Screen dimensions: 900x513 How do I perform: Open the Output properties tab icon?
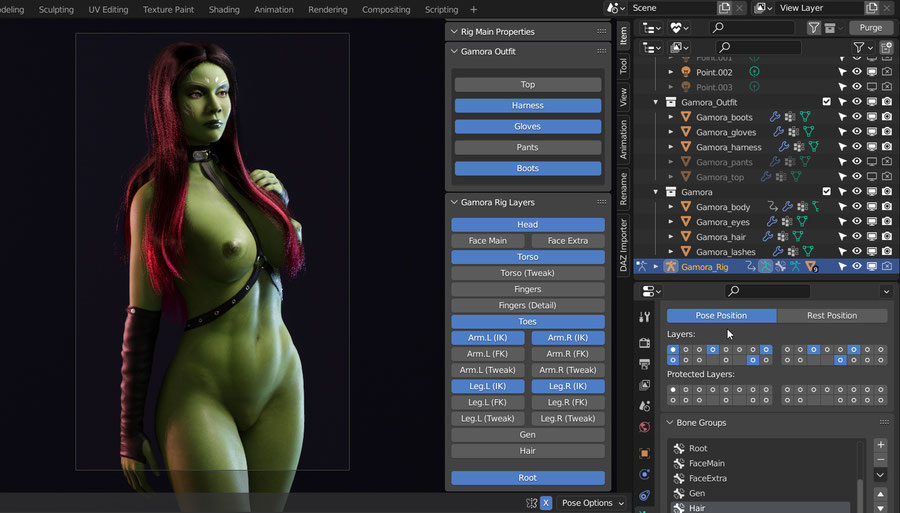pos(645,364)
